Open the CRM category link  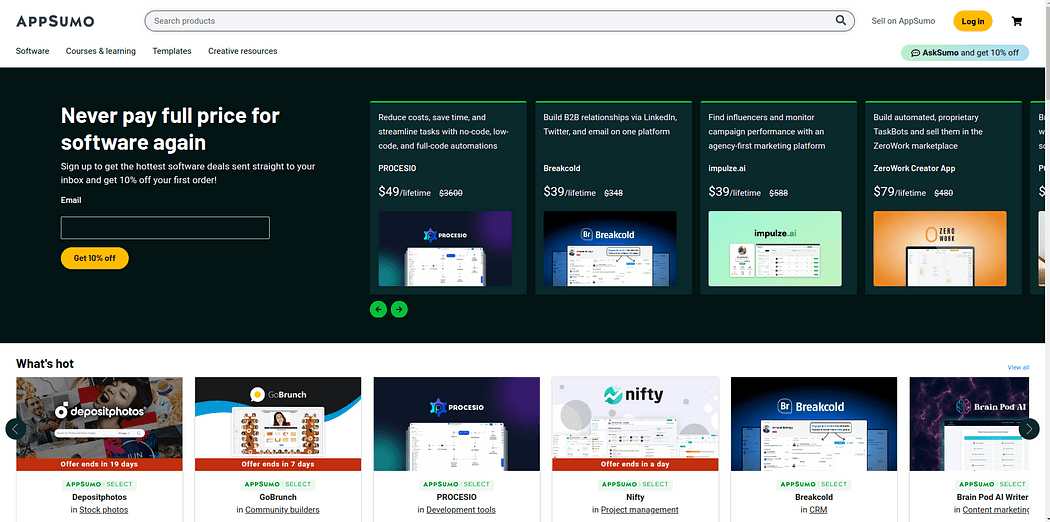818,510
